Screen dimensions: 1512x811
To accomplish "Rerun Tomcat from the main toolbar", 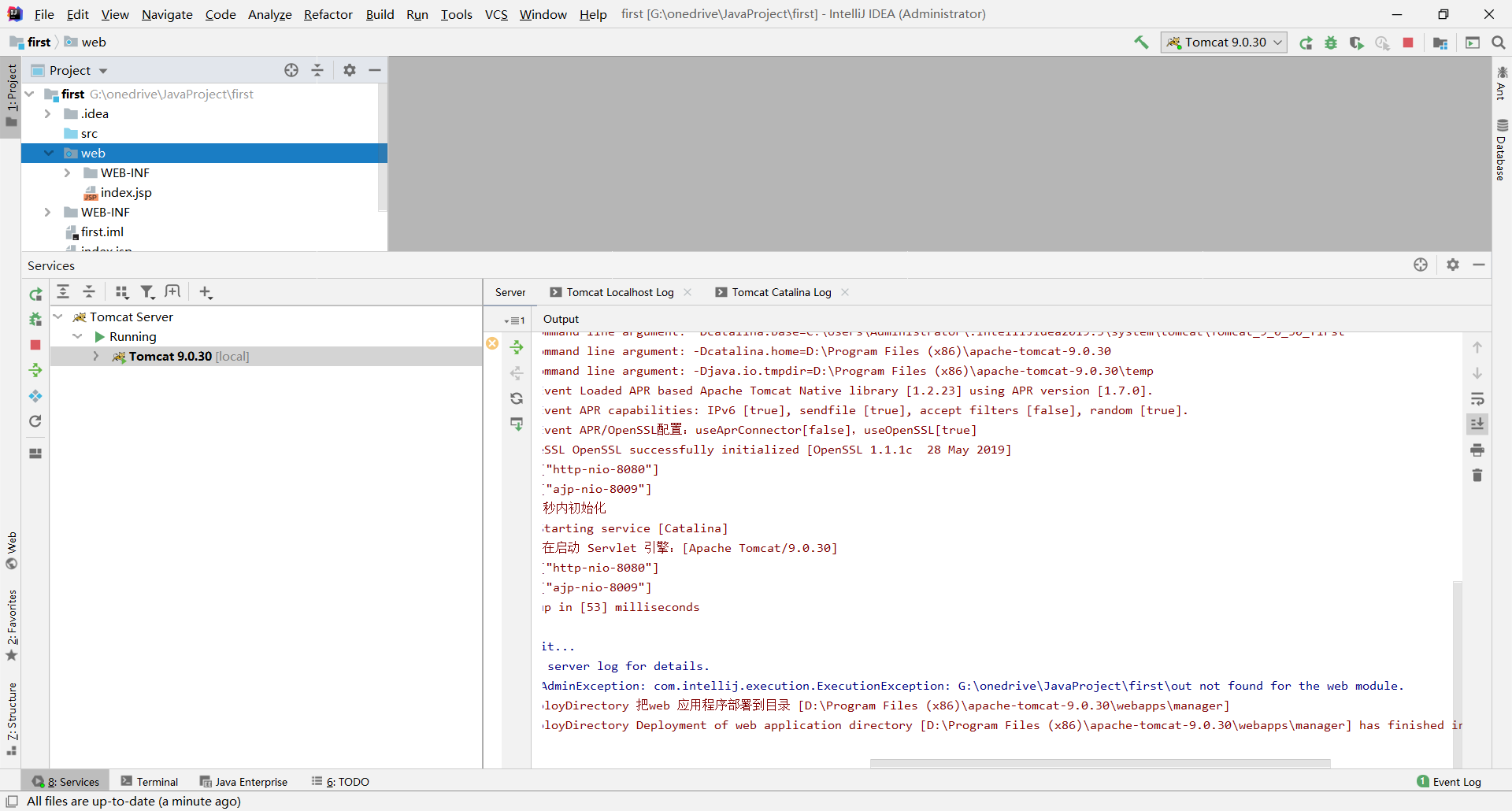I will coord(1306,43).
